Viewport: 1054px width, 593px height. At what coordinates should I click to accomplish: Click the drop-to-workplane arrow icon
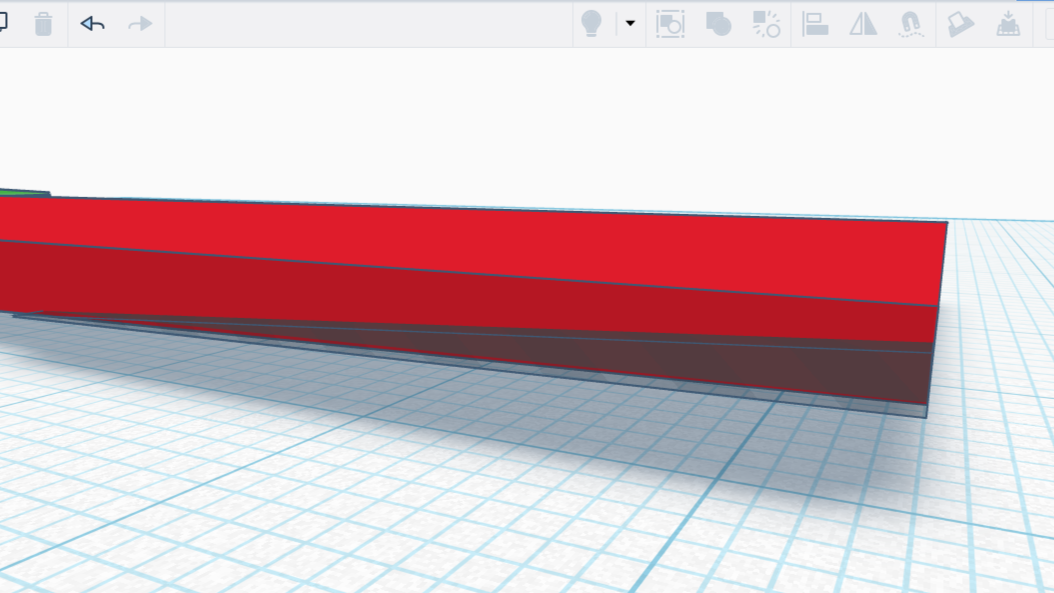[x=1008, y=24]
